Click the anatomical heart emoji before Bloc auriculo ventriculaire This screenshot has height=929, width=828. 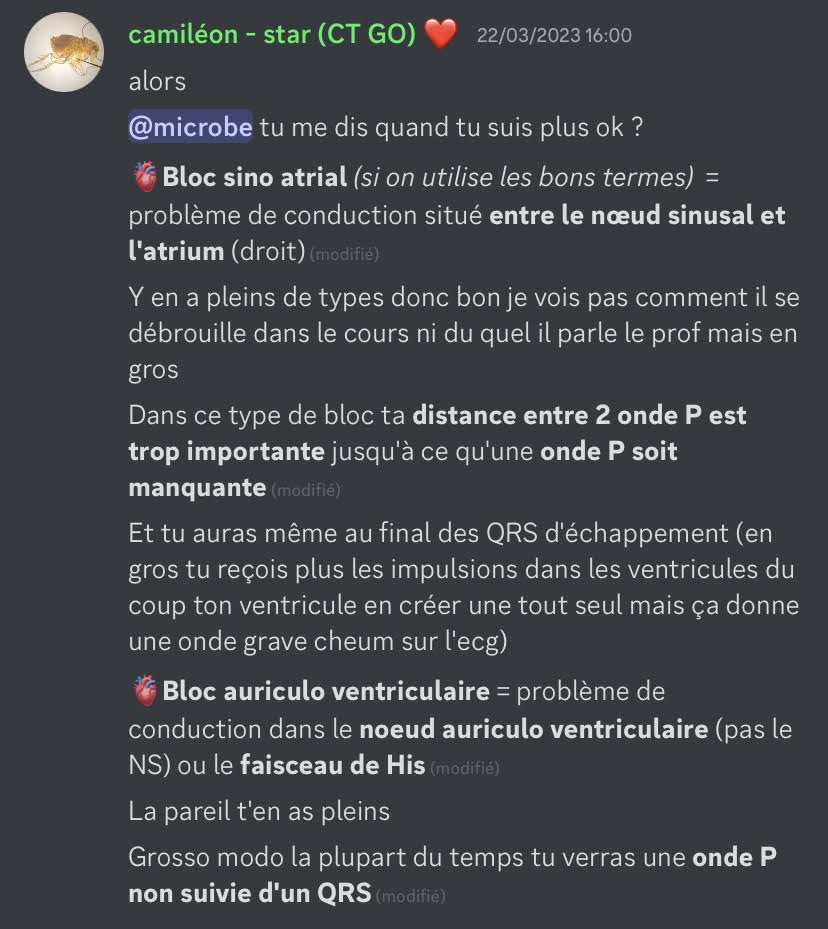(145, 691)
